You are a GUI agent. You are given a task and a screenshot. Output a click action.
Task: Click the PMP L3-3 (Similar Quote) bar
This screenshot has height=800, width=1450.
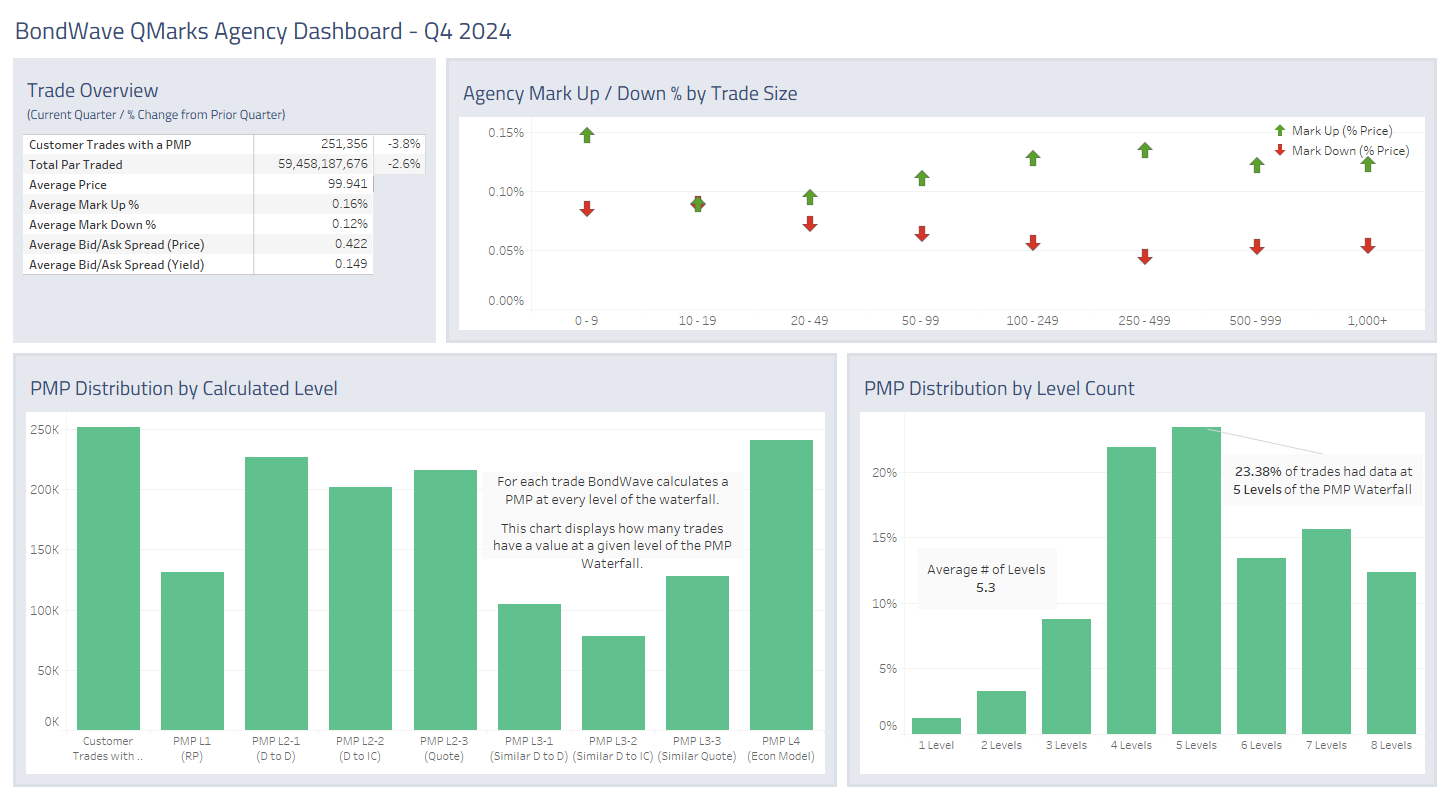pos(697,653)
